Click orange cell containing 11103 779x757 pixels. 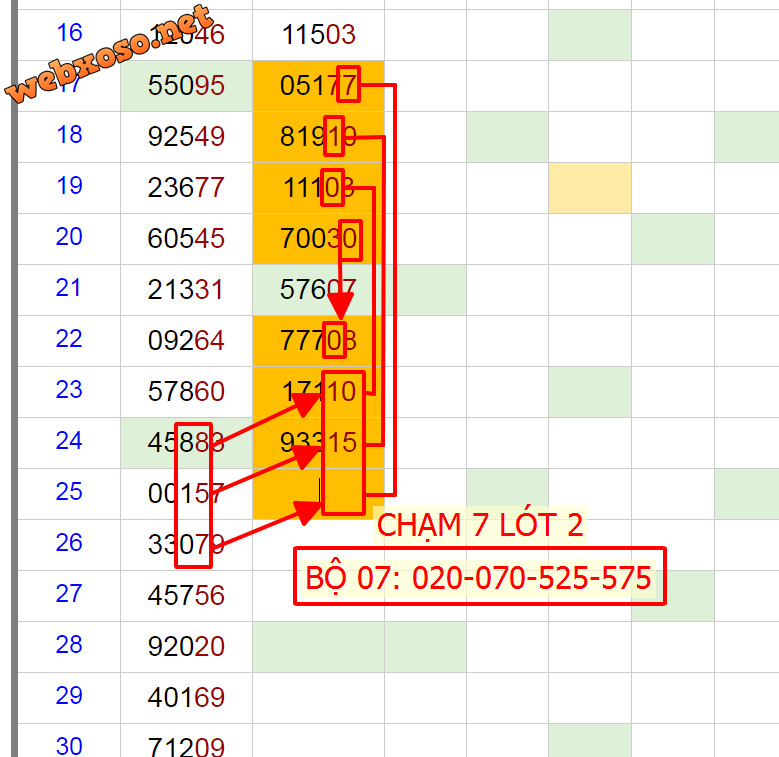pyautogui.click(x=318, y=188)
